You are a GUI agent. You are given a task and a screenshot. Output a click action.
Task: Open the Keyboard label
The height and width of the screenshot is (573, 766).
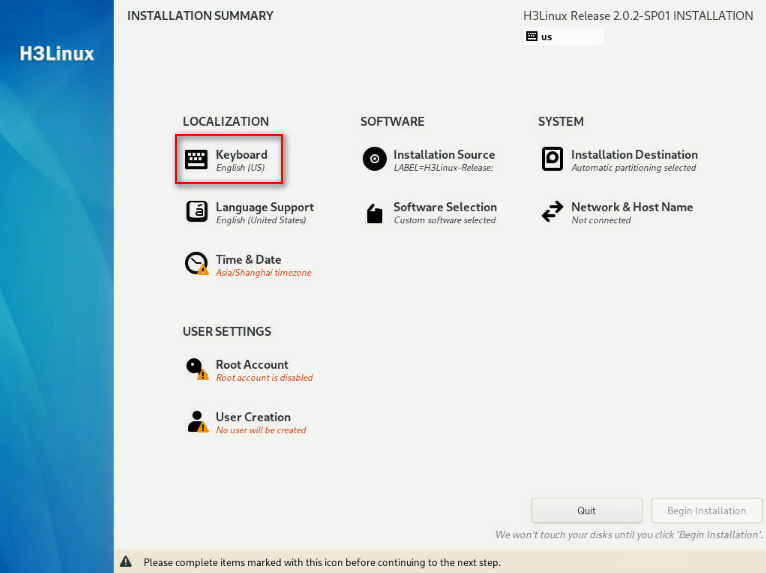[x=242, y=155]
